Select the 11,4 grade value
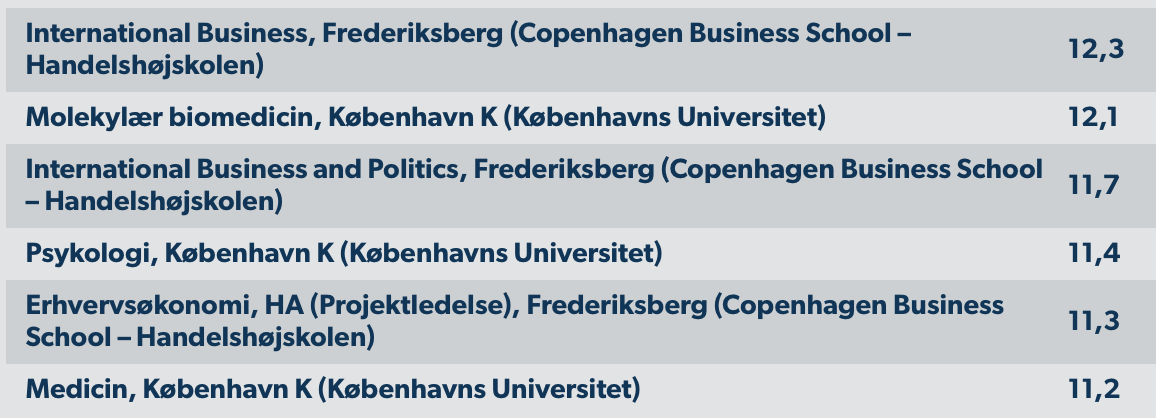 point(1094,253)
